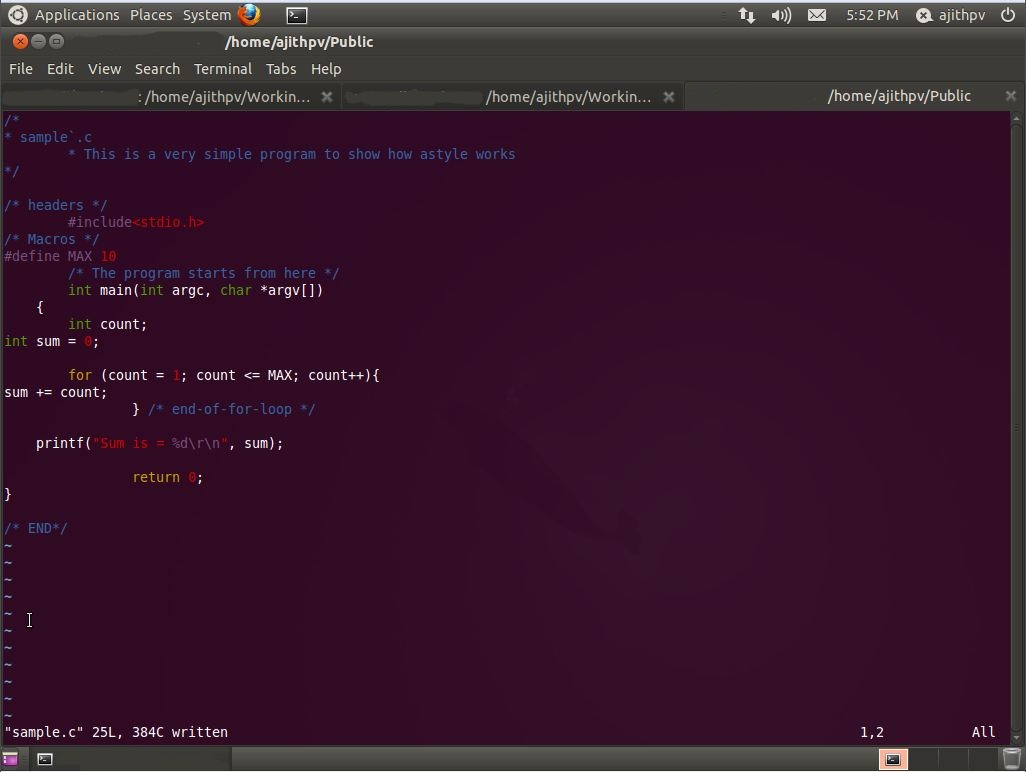1026x772 pixels.
Task: Click the power button in the top panel
Action: (1009, 14)
